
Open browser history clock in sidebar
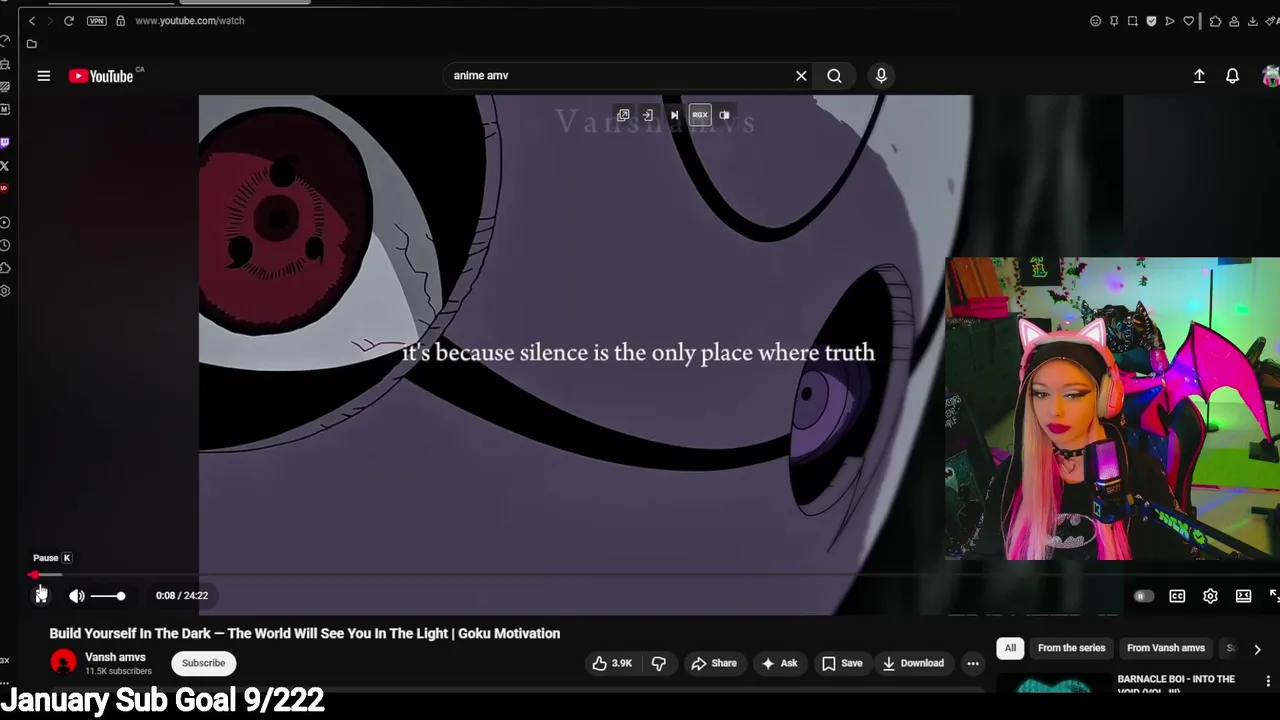tap(5, 246)
